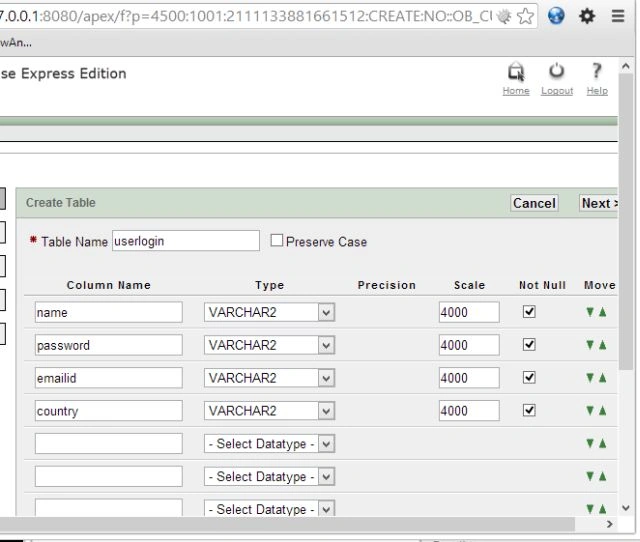Click the Cancel button
Image resolution: width=640 pixels, height=542 pixels.
coord(534,203)
